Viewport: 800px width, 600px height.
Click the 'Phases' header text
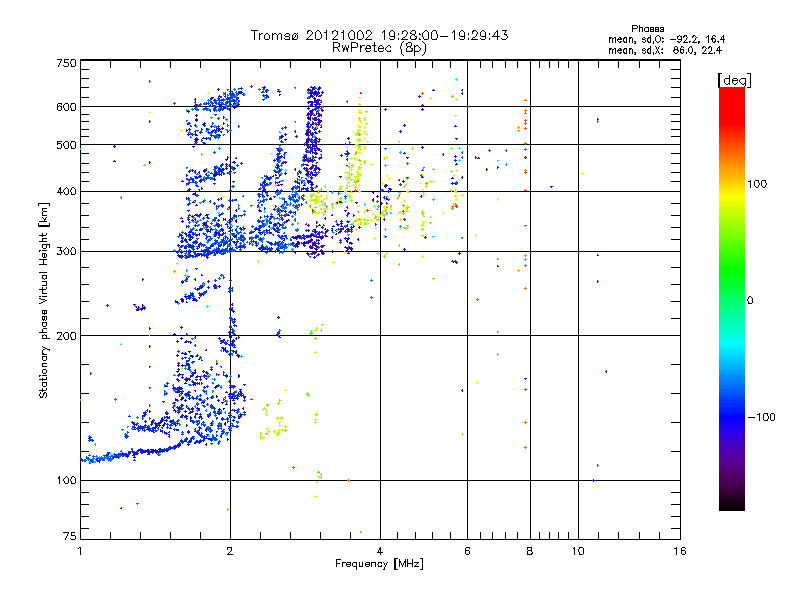coord(647,29)
